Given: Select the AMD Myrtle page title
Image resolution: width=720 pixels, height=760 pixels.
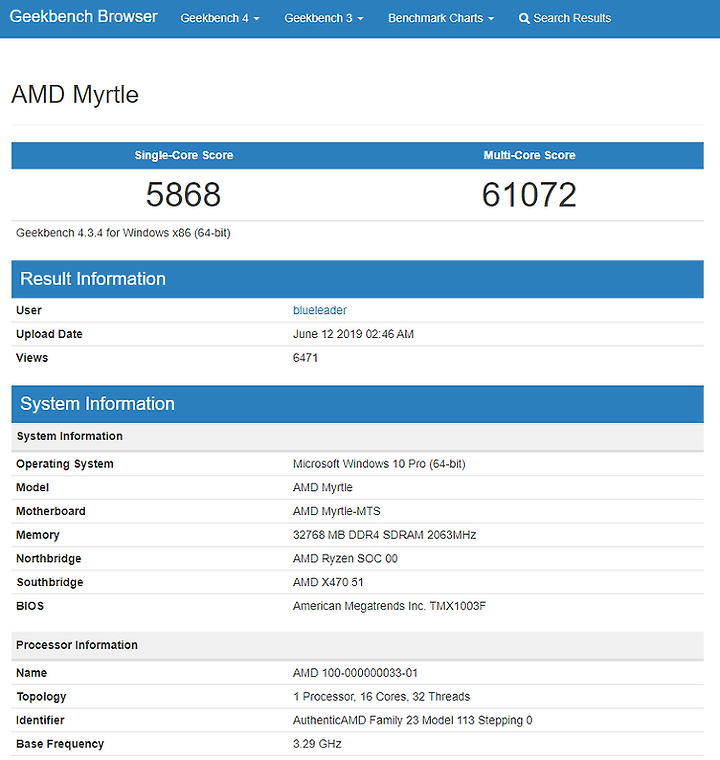Looking at the screenshot, I should coord(75,95).
